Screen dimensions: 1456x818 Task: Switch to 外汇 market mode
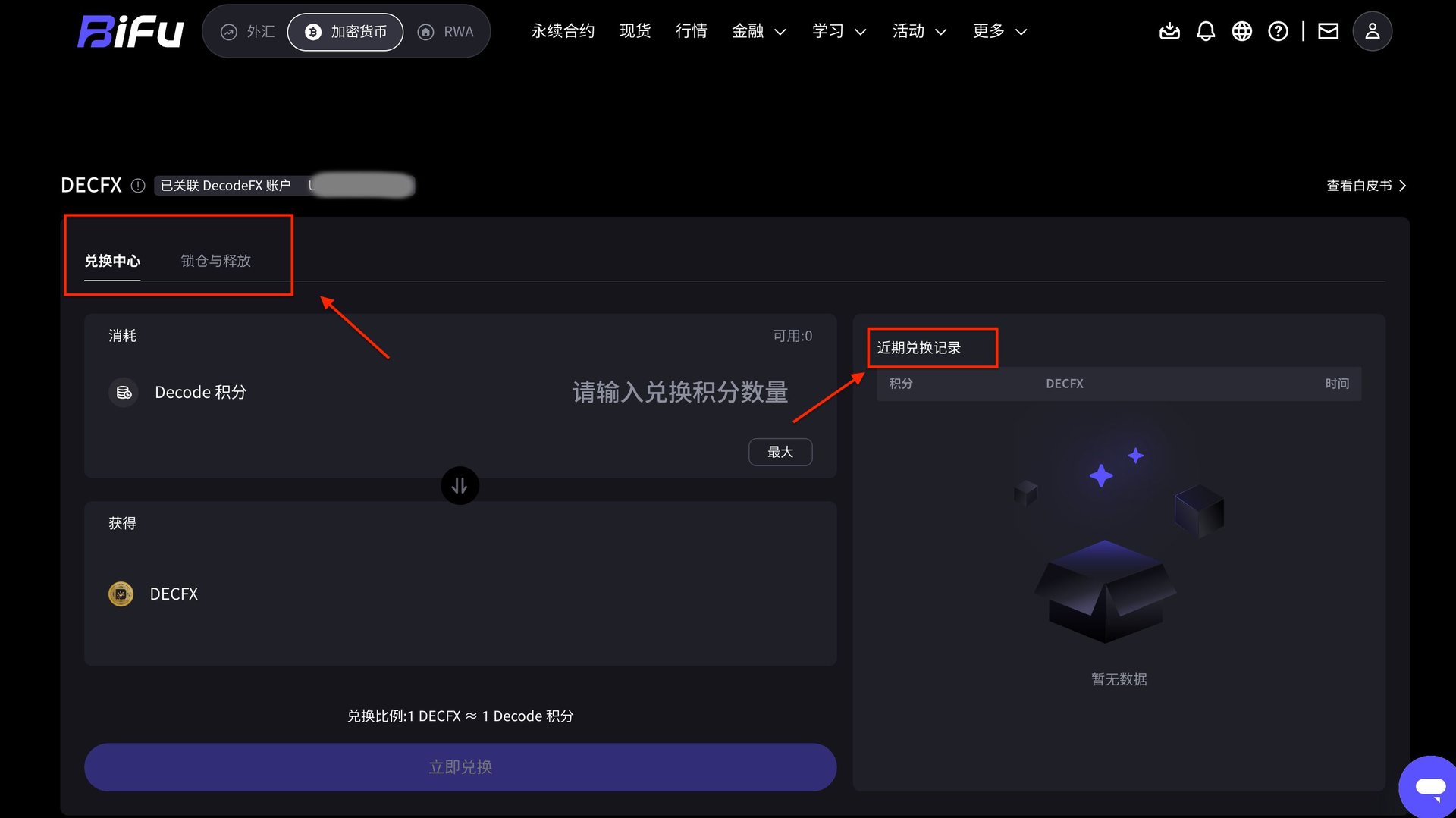(248, 32)
